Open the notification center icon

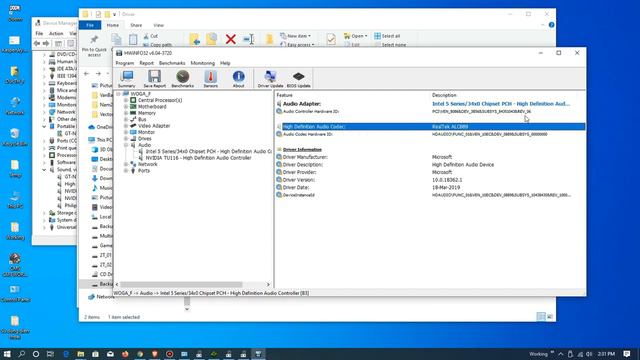[x=627, y=354]
